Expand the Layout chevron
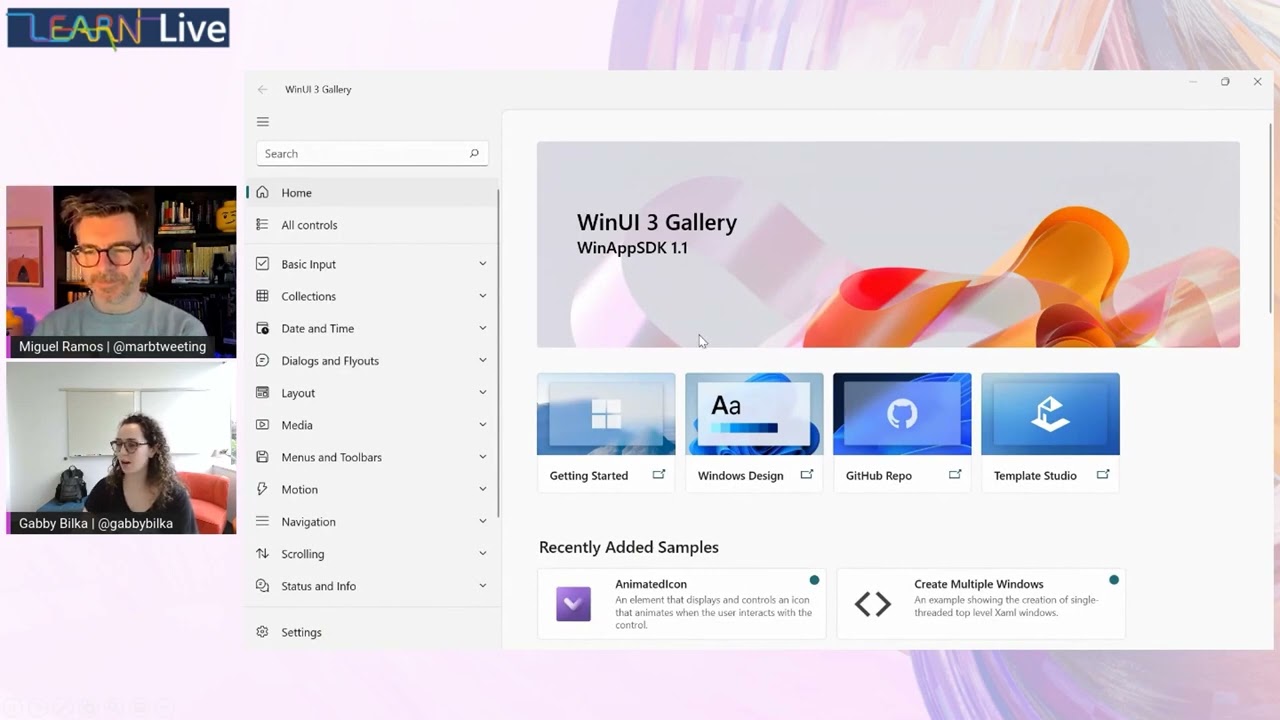This screenshot has width=1280, height=720. point(482,393)
